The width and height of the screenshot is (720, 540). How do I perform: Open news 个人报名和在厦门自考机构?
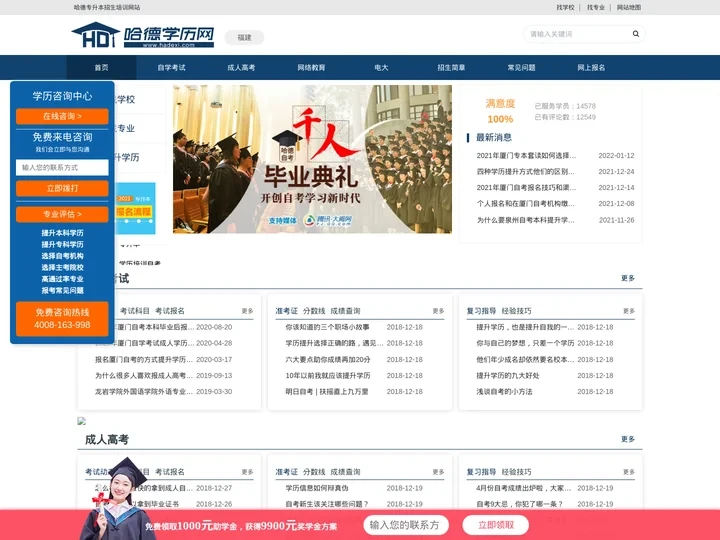pyautogui.click(x=526, y=204)
